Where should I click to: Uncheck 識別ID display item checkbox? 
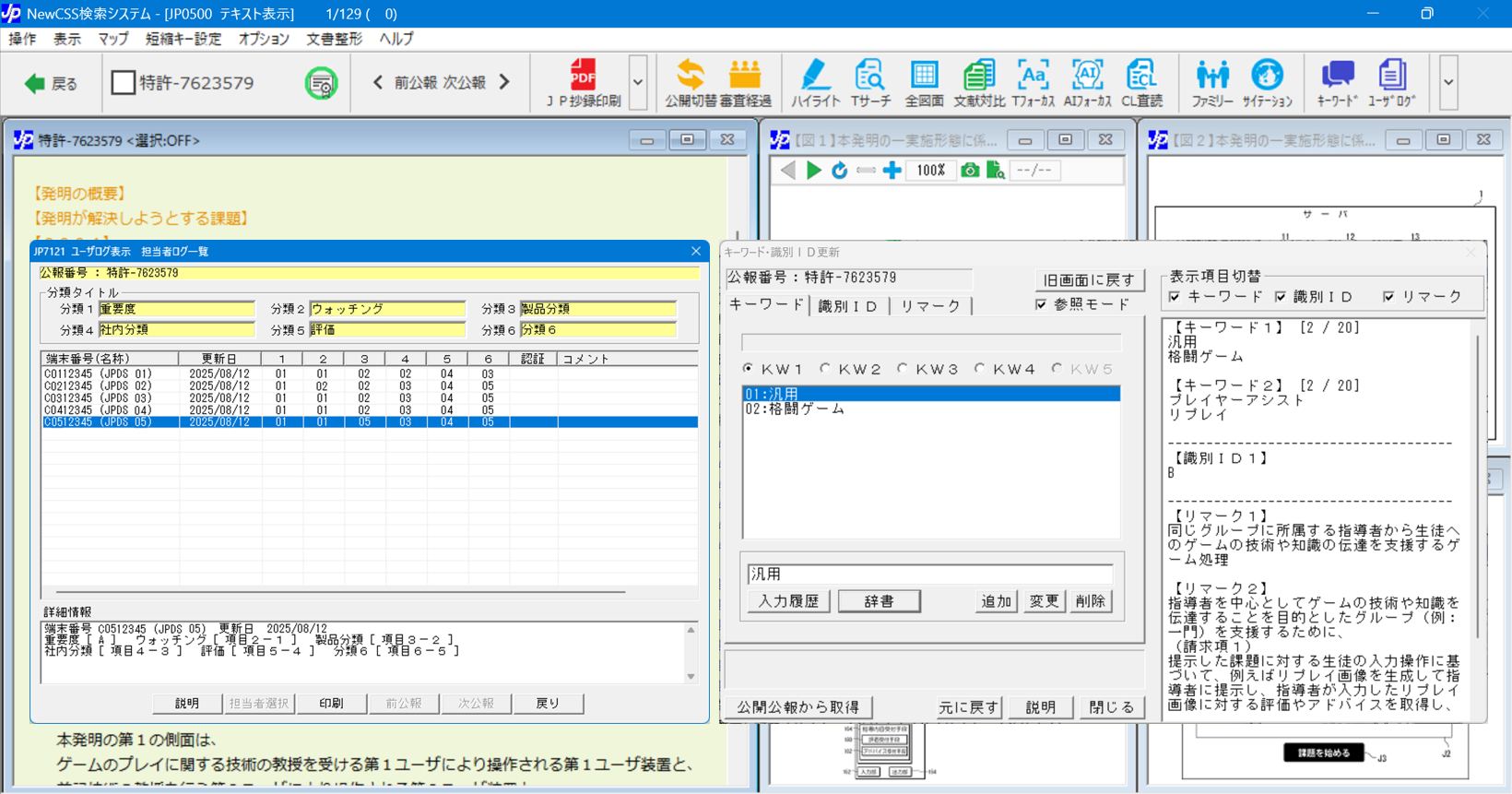click(1281, 297)
